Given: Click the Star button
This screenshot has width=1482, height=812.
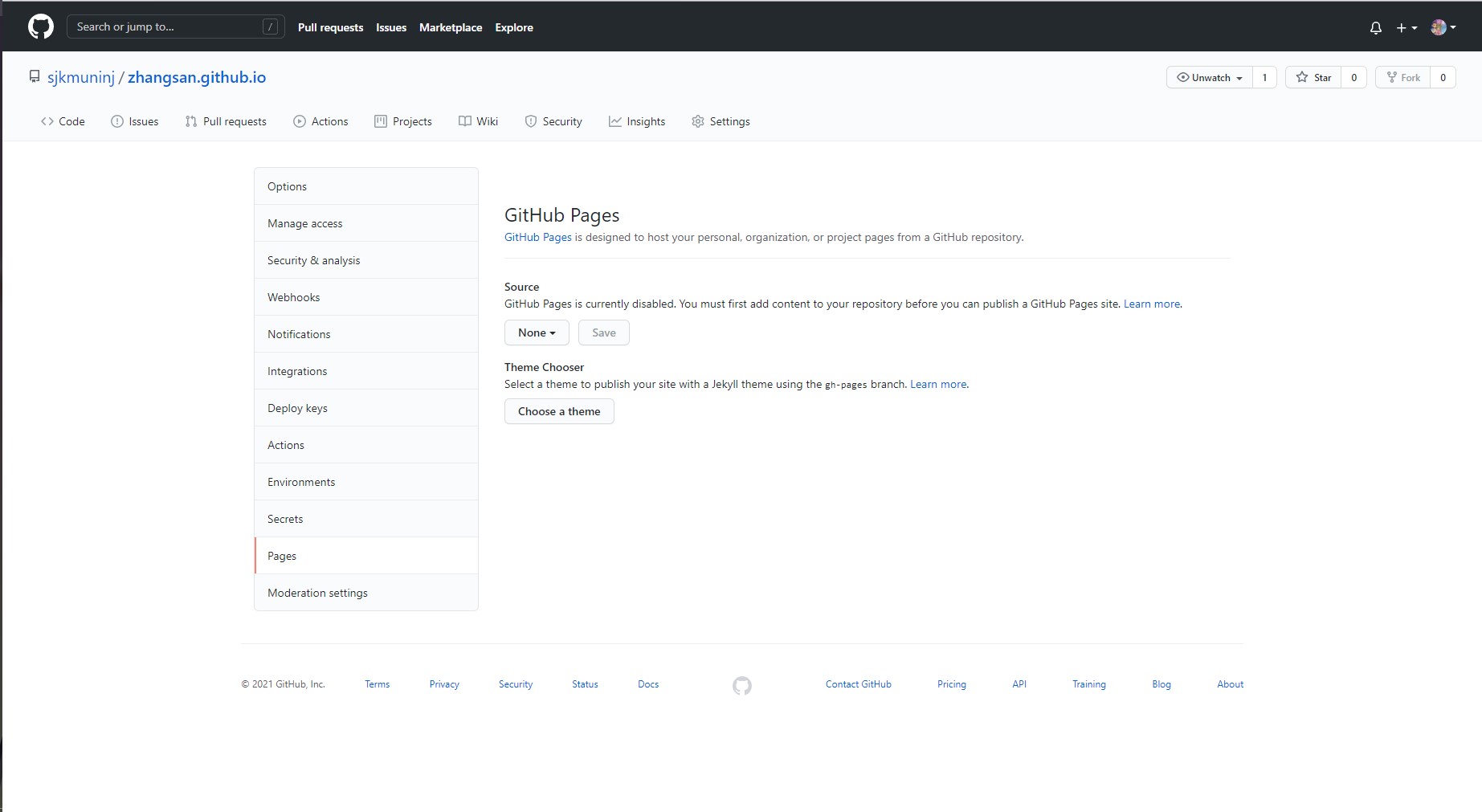Looking at the screenshot, I should pyautogui.click(x=1313, y=77).
